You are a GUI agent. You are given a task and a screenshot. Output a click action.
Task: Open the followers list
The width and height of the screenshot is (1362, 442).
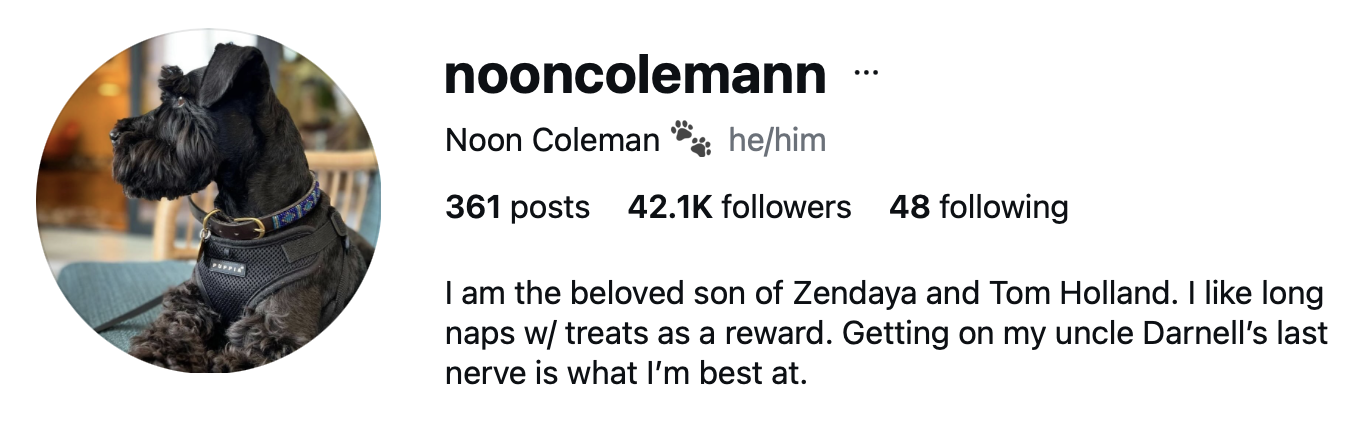click(x=739, y=207)
